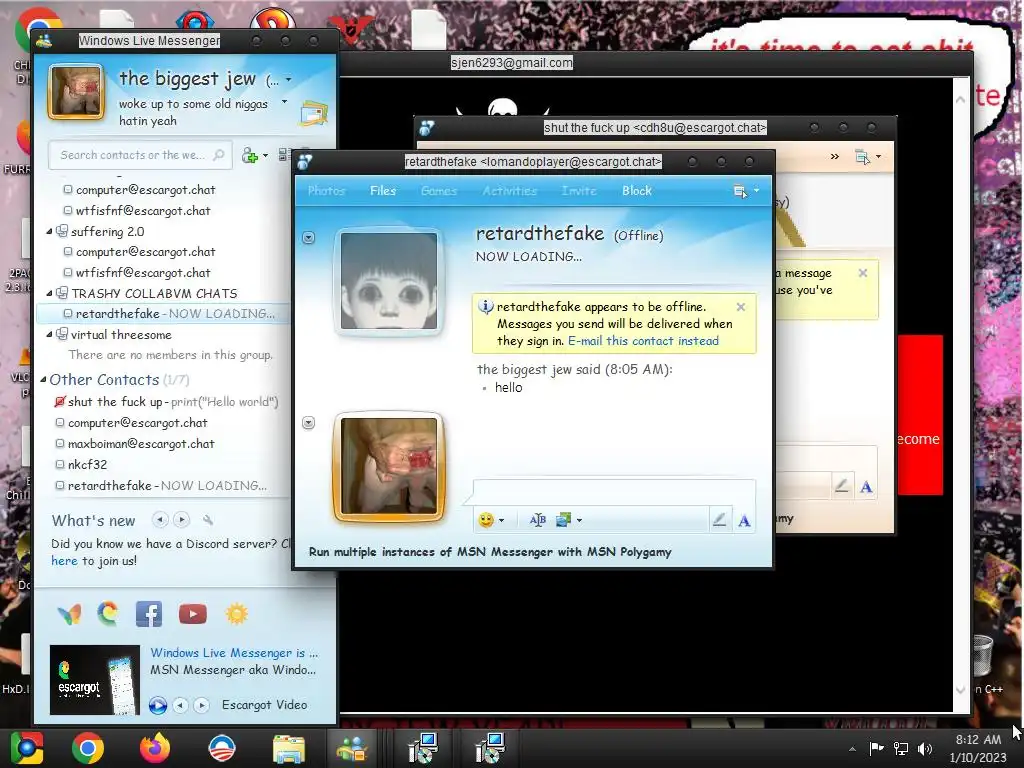Select maxboiman@escargot.chat contact

(x=141, y=444)
